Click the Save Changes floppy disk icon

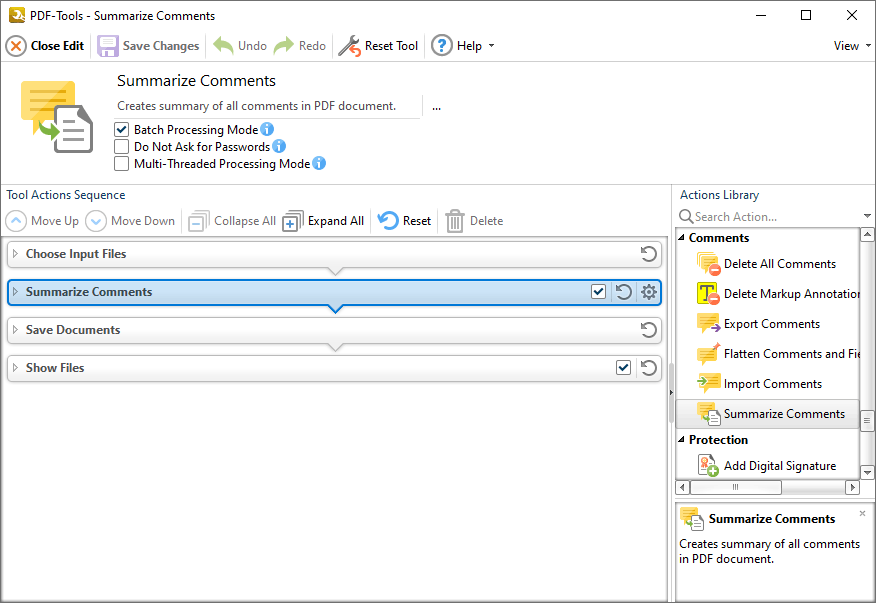click(108, 46)
